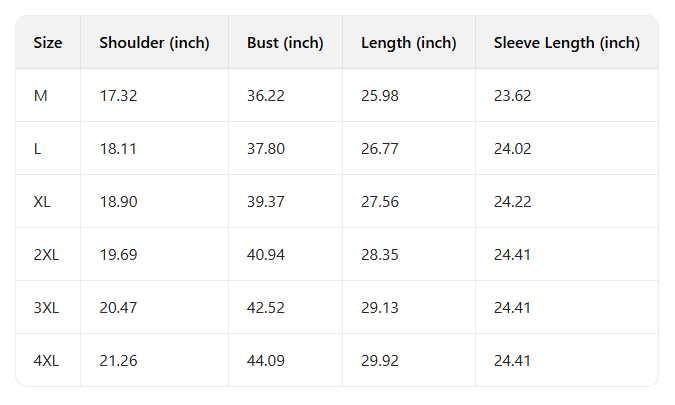Select the 3XL size cell
Viewport: 675px width, 405px height.
pos(46,308)
